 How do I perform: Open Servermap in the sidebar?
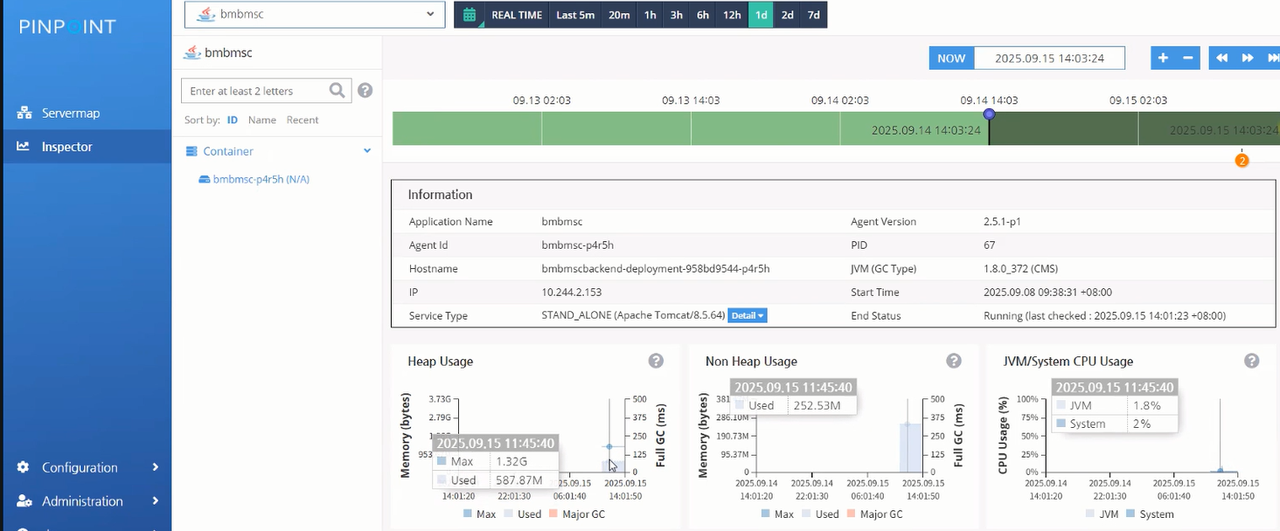(x=70, y=113)
